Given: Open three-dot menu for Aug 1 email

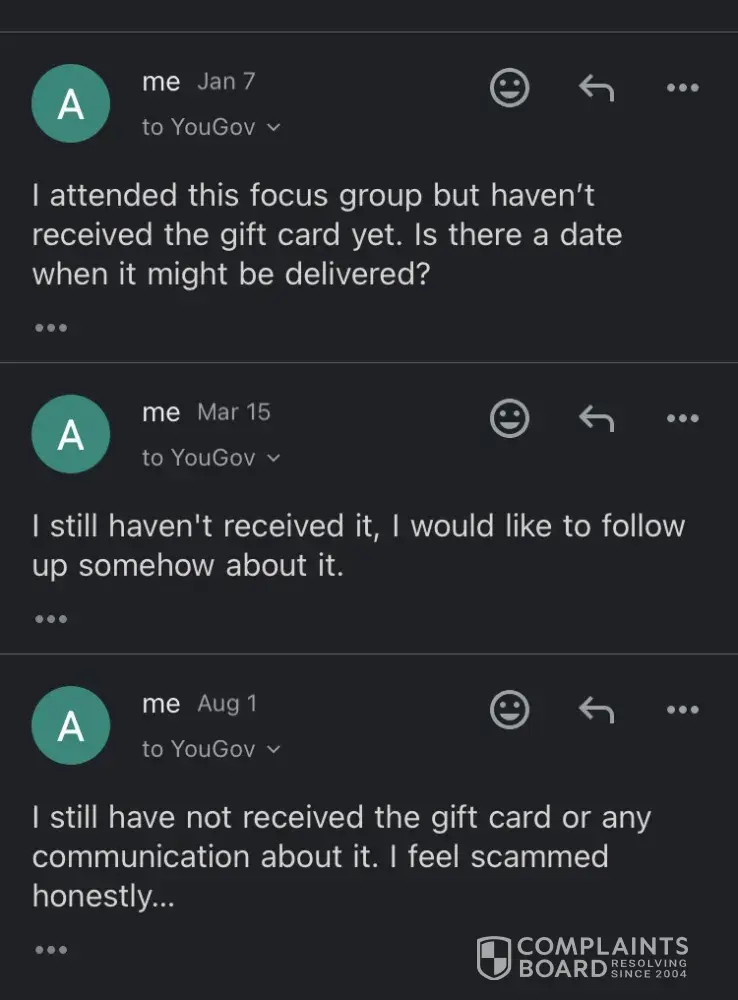Looking at the screenshot, I should click(x=682, y=710).
